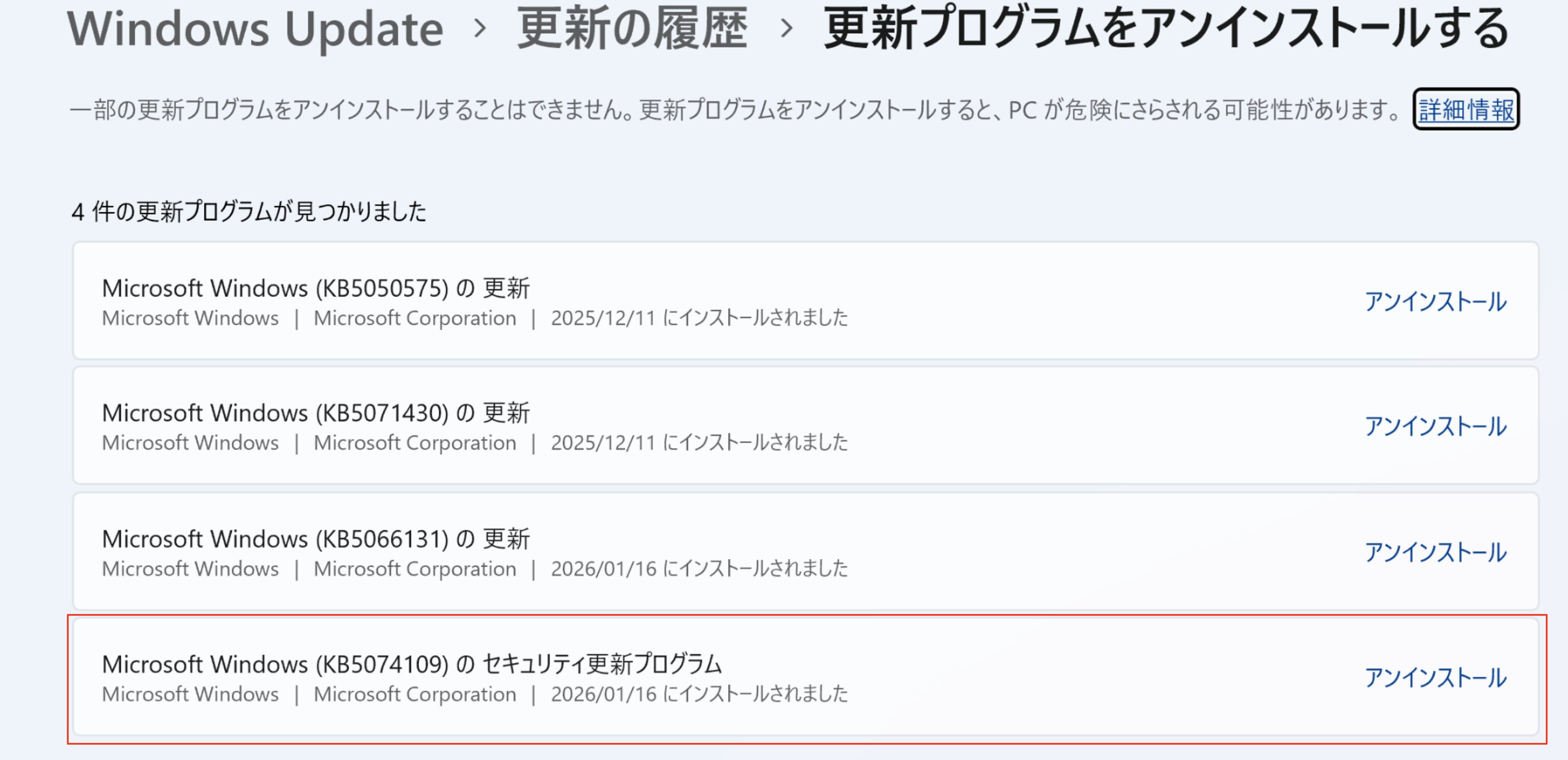Screen dimensions: 1568x760
Task: Click the 4 件の更新プログラムが見つかりました label
Action: [248, 212]
